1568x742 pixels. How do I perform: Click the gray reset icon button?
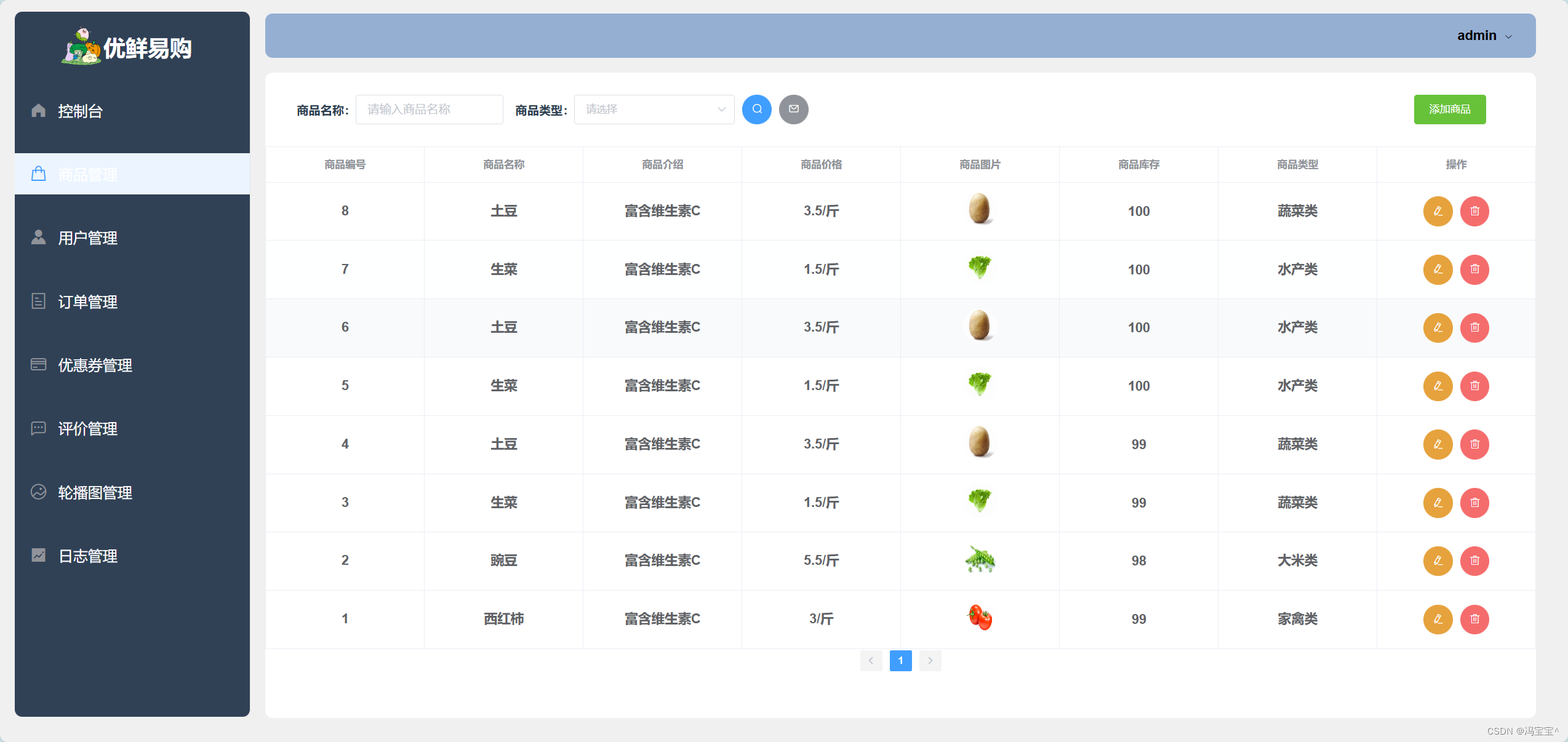click(793, 110)
